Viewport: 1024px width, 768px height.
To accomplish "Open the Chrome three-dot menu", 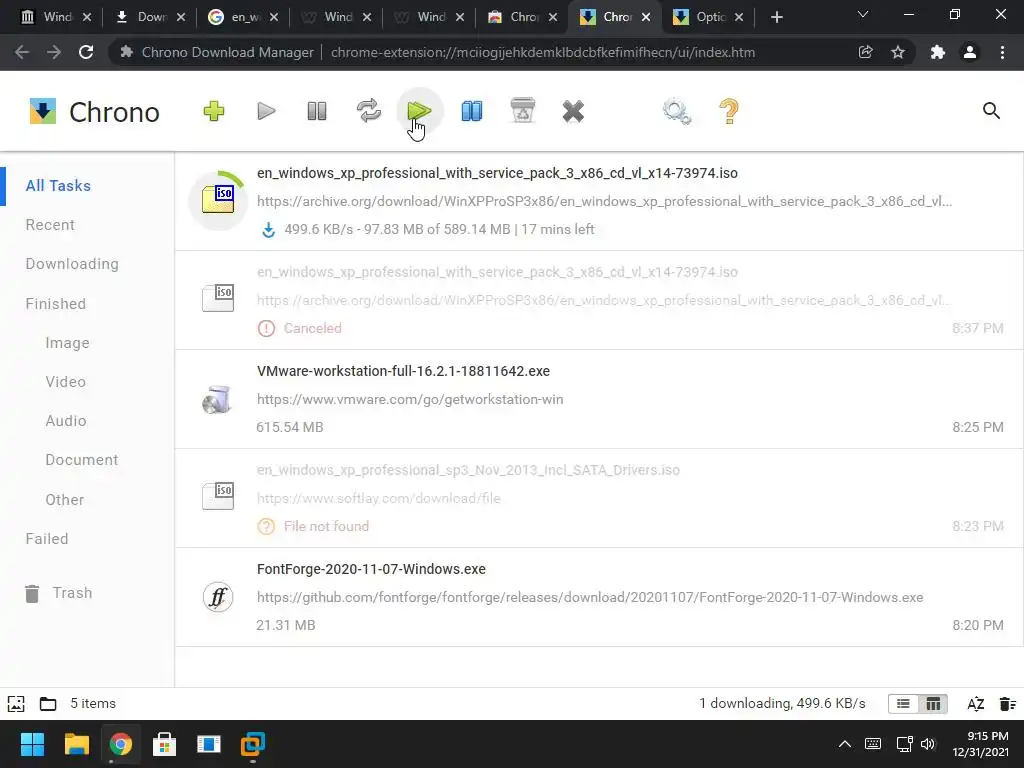I will pyautogui.click(x=1002, y=52).
